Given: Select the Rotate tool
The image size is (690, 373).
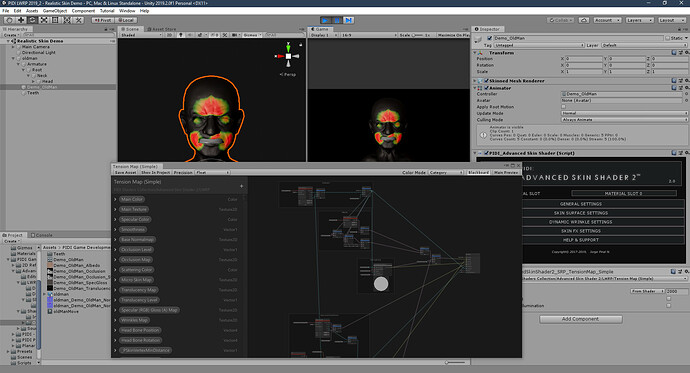Looking at the screenshot, I should coord(32,20).
